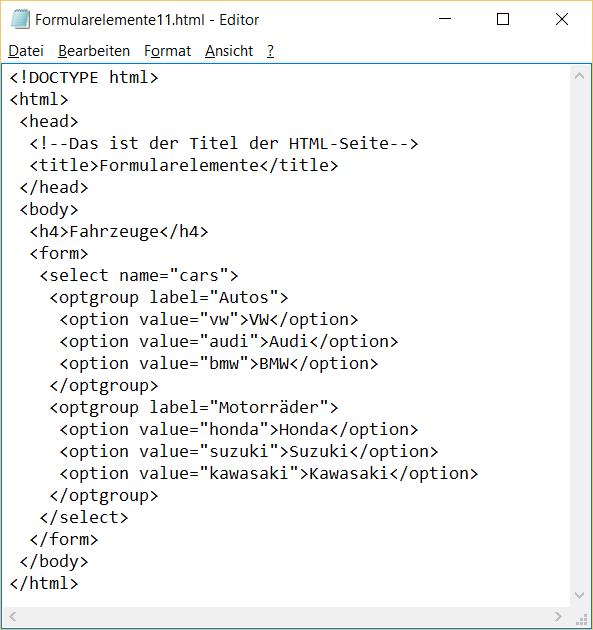Click the horizontal scrollbar left arrow
Image resolution: width=593 pixels, height=630 pixels.
tap(12, 616)
